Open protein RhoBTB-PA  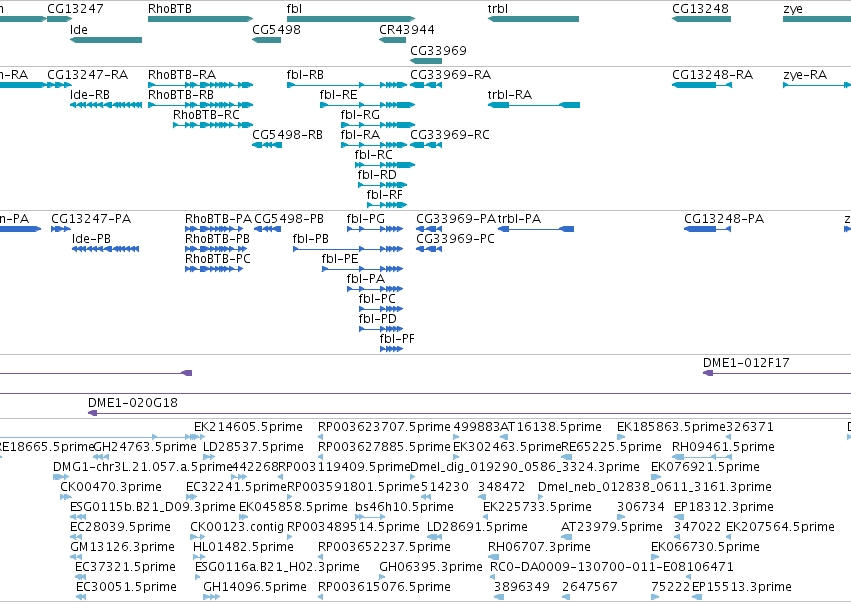[218, 219]
